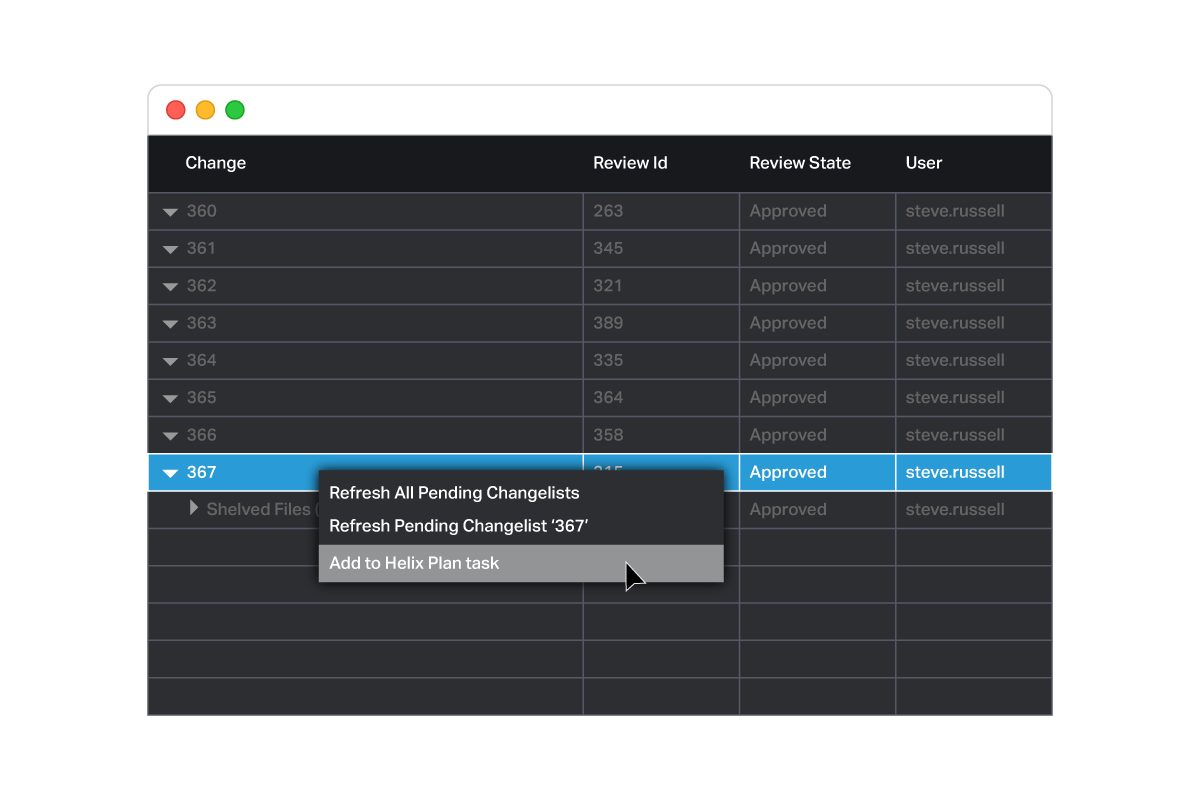Select Refresh Pending Changelist '367'
The height and width of the screenshot is (800, 1200).
click(459, 526)
